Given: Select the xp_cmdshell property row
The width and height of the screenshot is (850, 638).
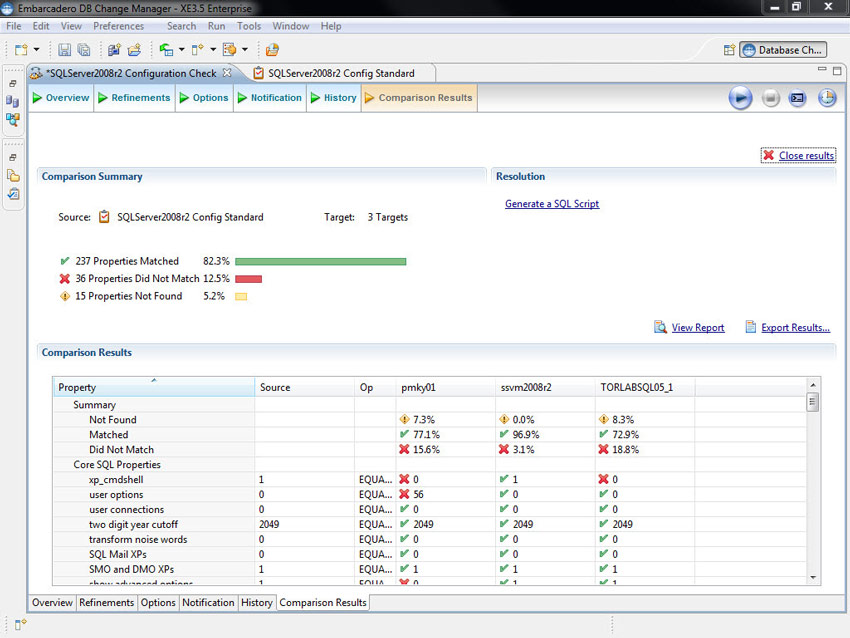Looking at the screenshot, I should point(430,480).
